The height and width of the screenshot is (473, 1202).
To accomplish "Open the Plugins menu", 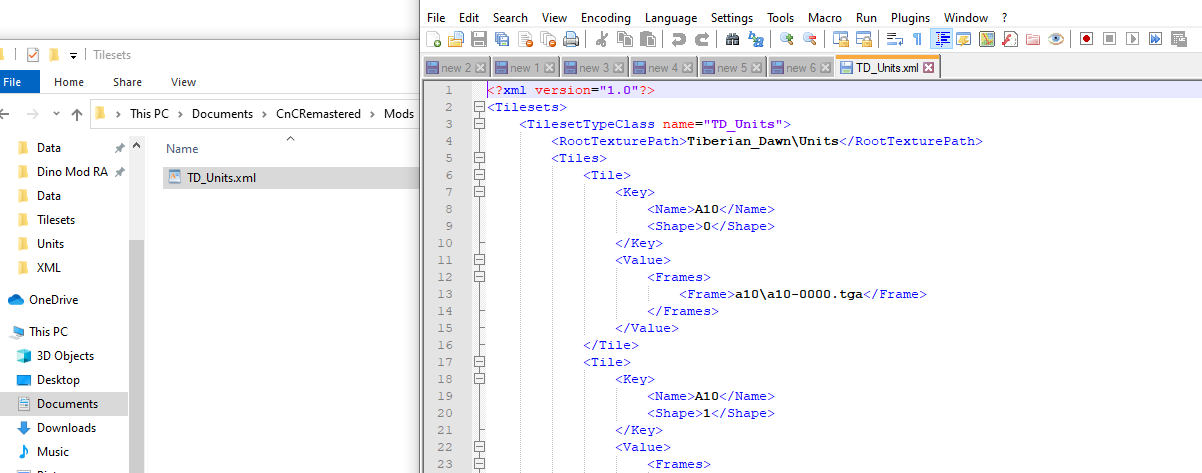I will pyautogui.click(x=910, y=18).
